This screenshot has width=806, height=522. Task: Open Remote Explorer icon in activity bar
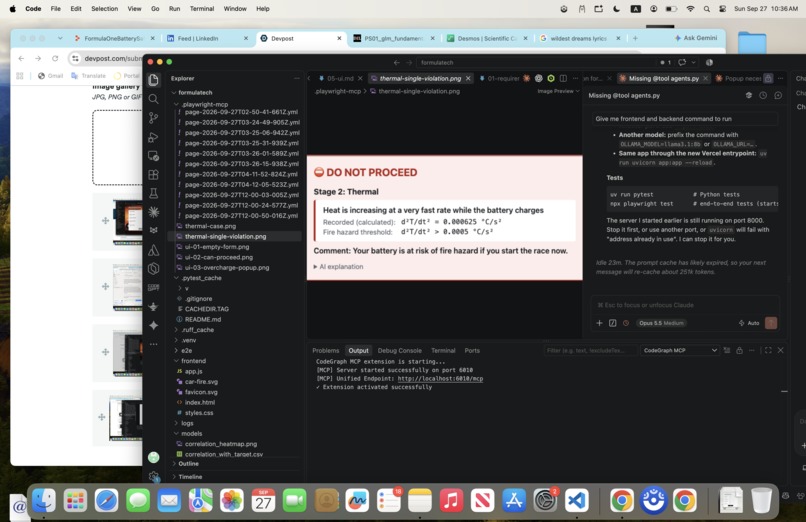[153, 156]
